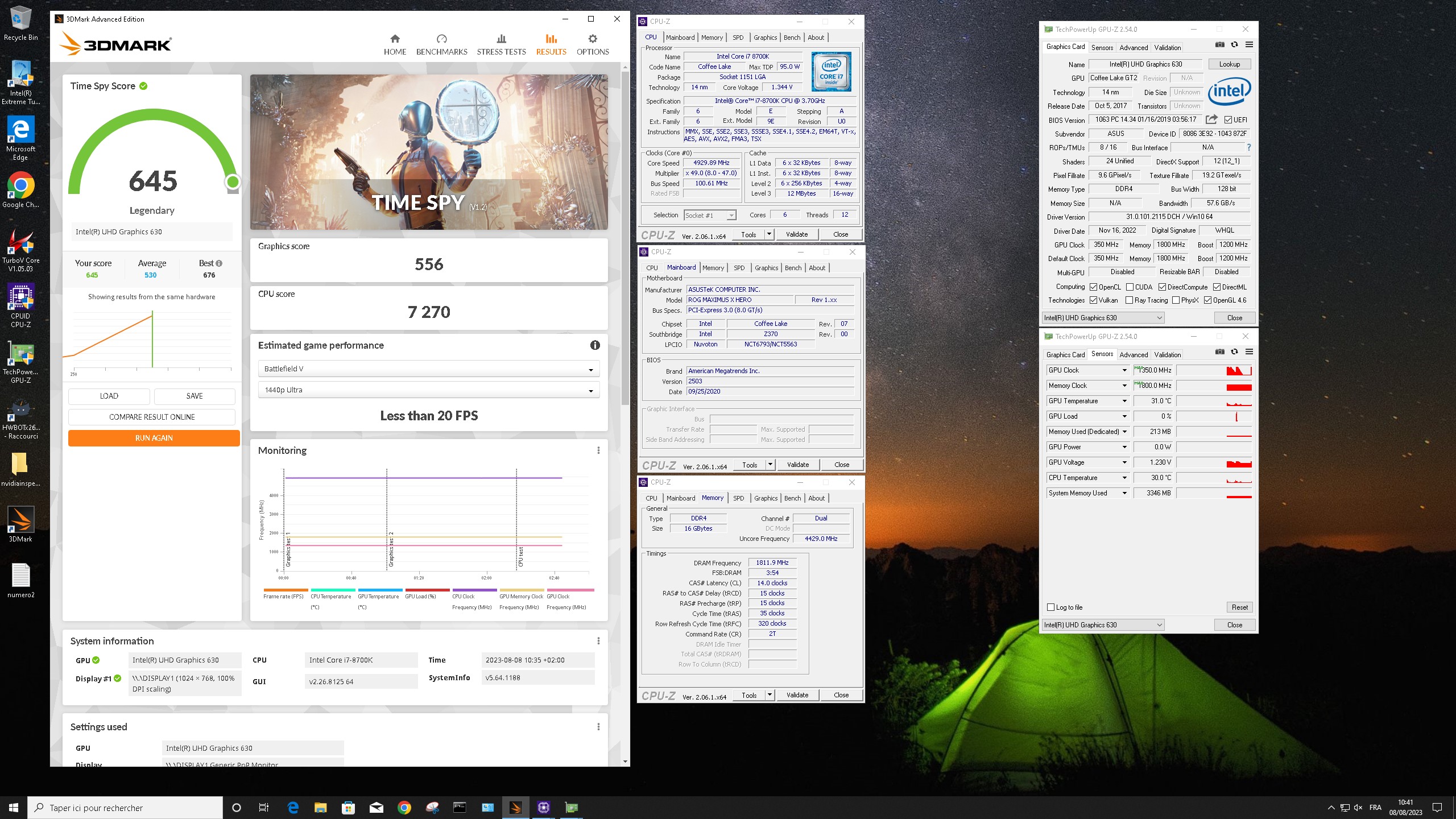Open the BENCHMARKS section in 3DMark
Screen dimensions: 1456x819
441,44
